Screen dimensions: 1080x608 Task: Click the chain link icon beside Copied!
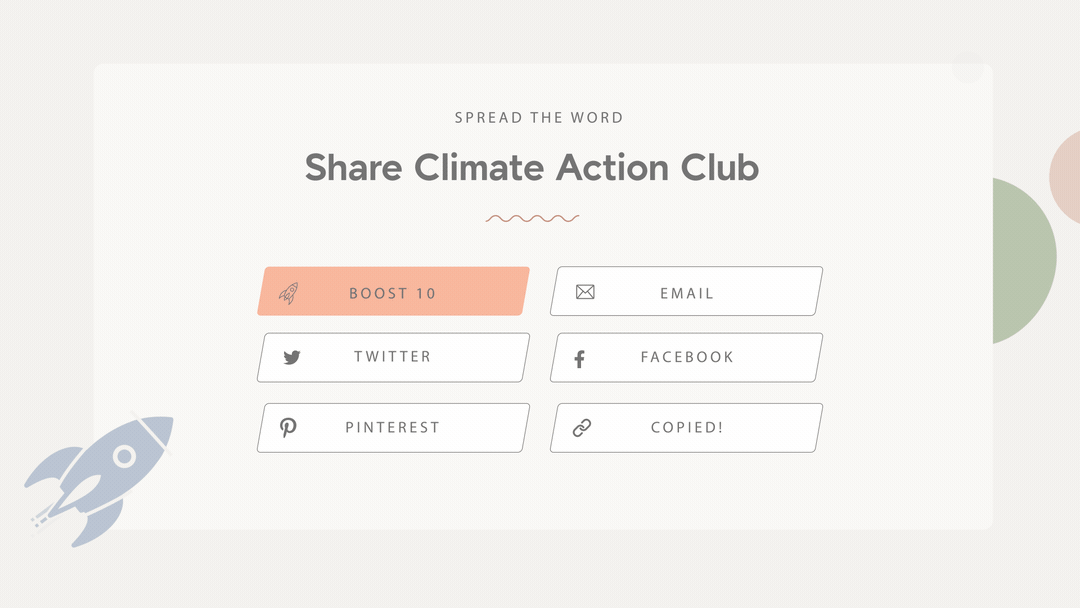[x=582, y=428]
